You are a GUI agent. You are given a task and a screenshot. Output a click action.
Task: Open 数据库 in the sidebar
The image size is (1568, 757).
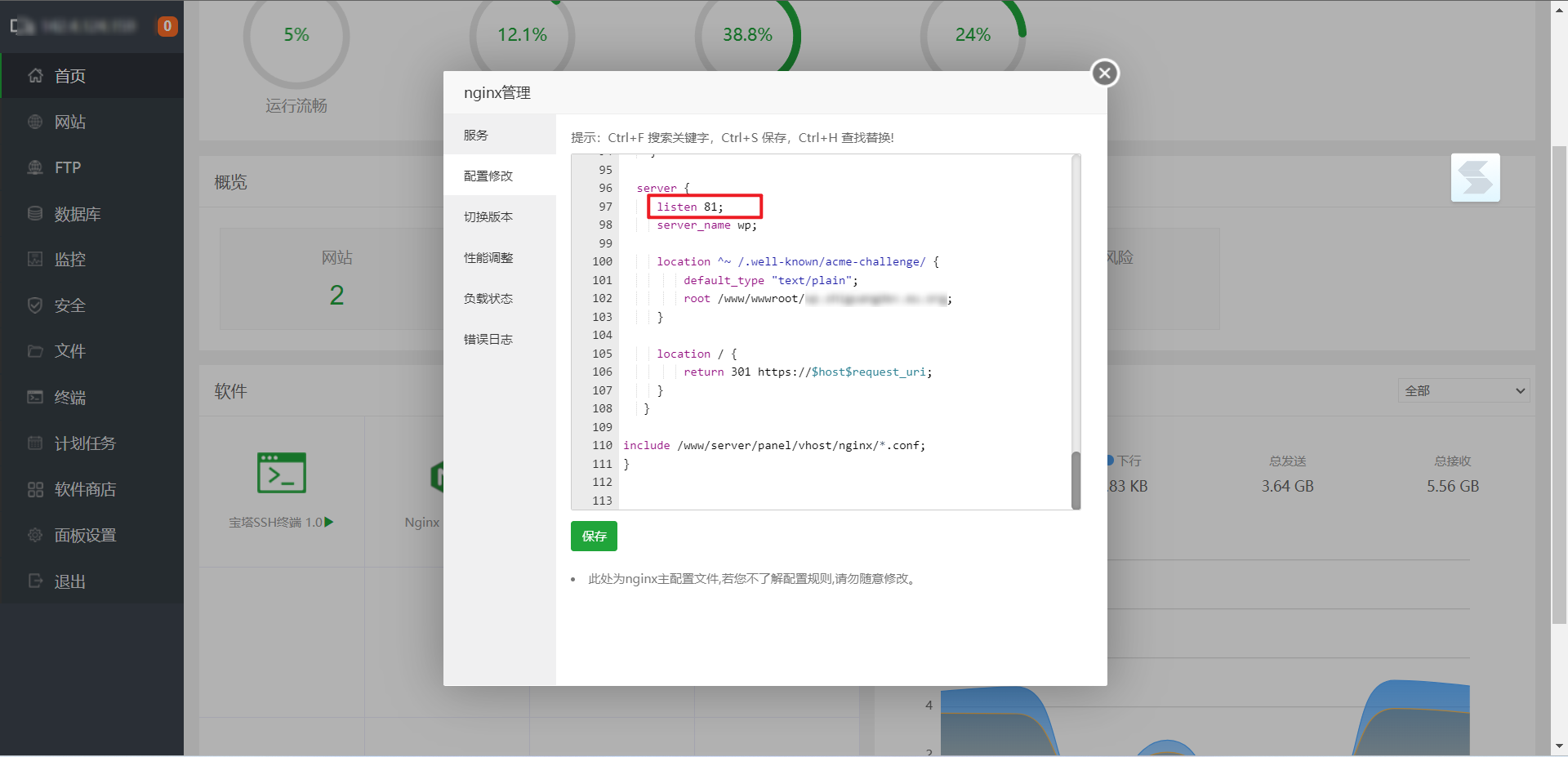pyautogui.click(x=91, y=213)
